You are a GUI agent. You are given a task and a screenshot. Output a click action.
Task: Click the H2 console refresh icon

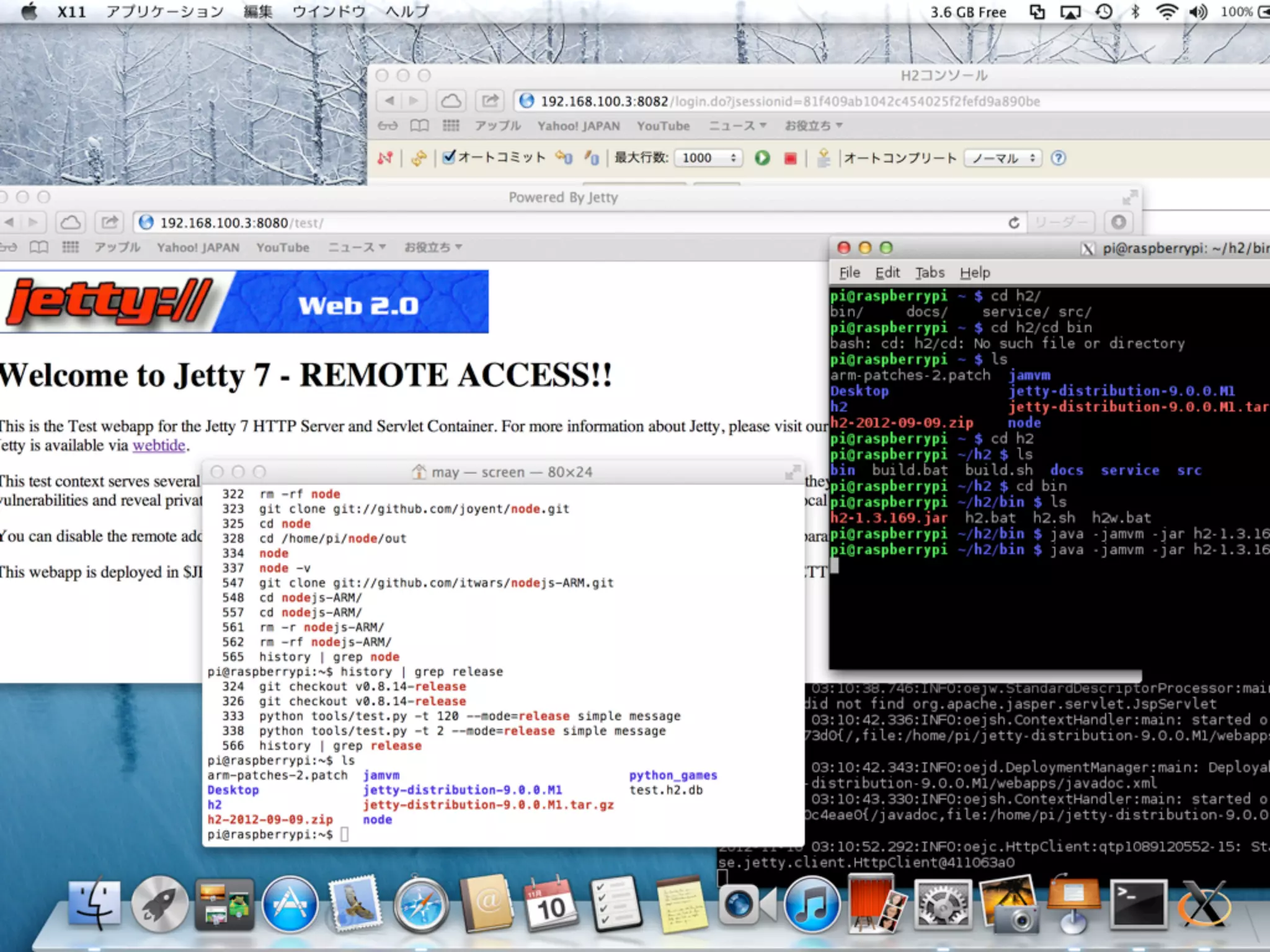419,158
